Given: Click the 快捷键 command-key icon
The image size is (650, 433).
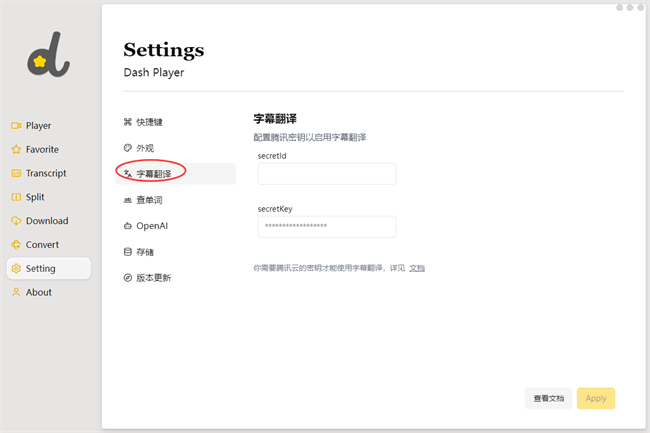Looking at the screenshot, I should [x=128, y=122].
